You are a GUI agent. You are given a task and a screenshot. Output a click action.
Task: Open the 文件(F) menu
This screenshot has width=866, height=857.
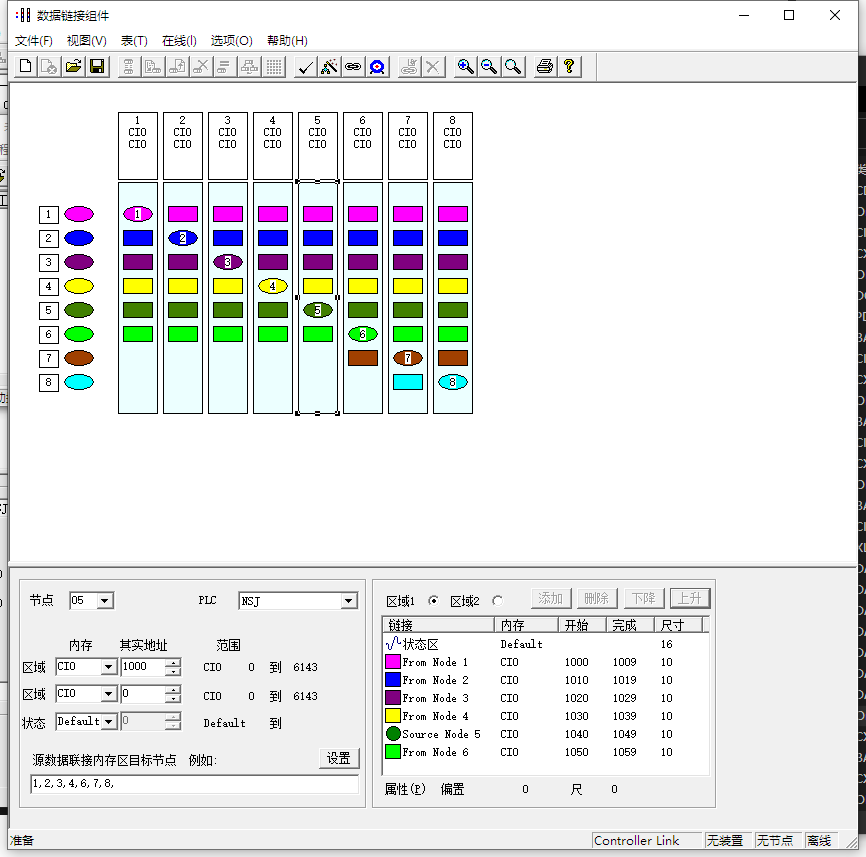click(x=34, y=41)
